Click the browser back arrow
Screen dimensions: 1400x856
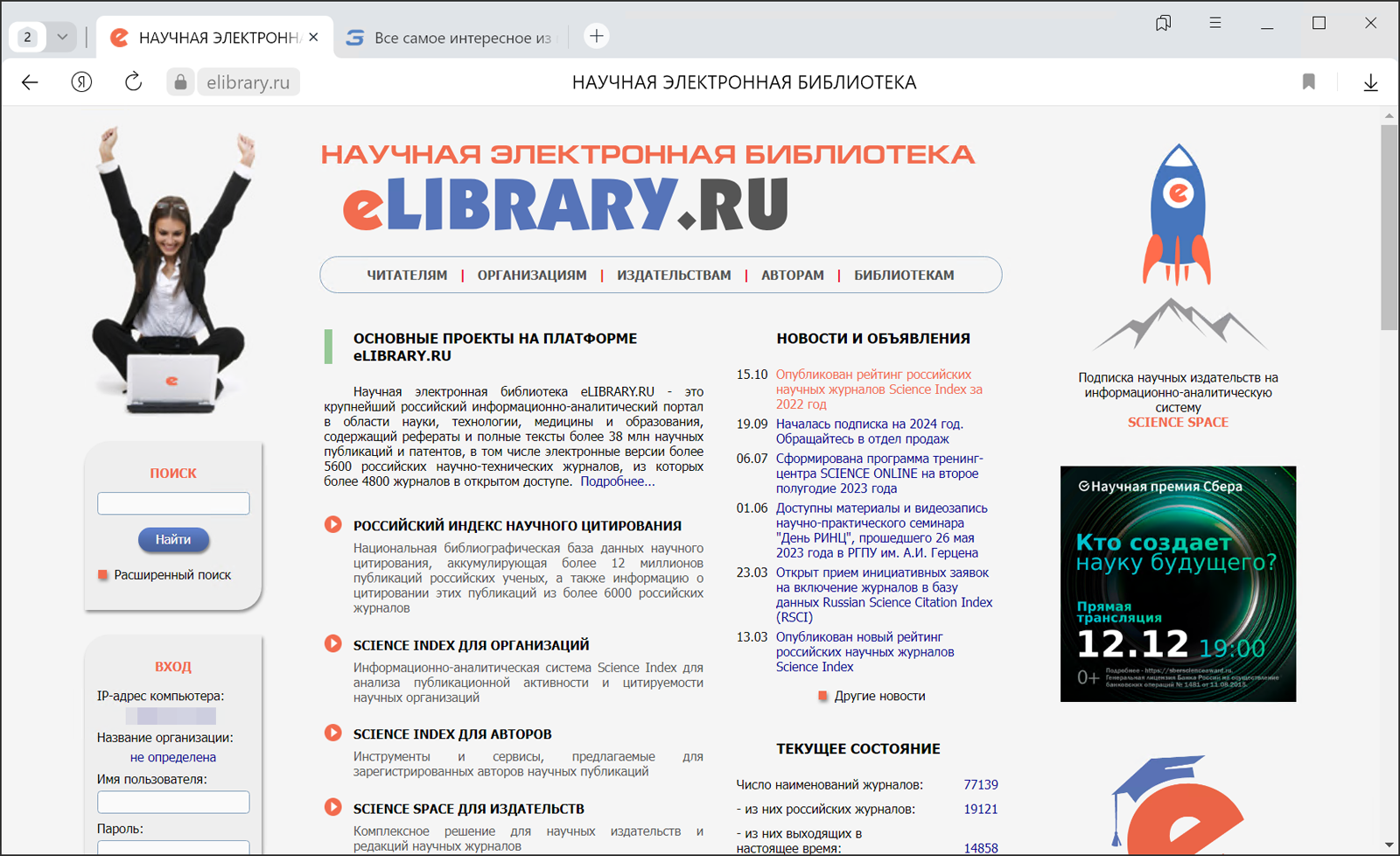pyautogui.click(x=30, y=82)
